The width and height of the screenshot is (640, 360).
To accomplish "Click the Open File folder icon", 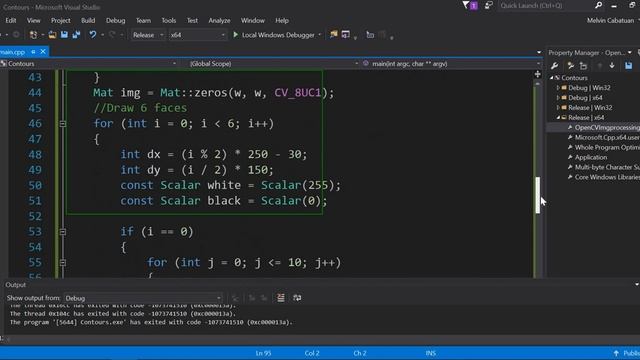I will pos(52,35).
